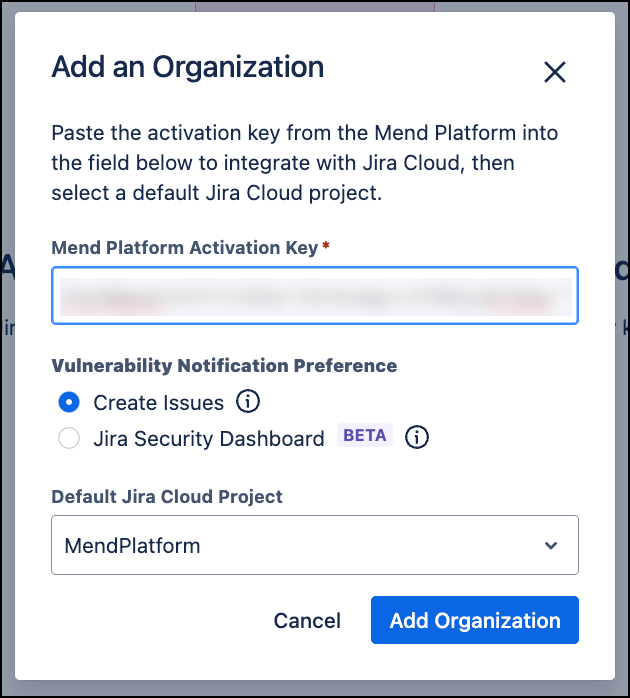This screenshot has width=630, height=698.
Task: Choose the Jira Security Dashboard radio button
Action: pos(69,438)
